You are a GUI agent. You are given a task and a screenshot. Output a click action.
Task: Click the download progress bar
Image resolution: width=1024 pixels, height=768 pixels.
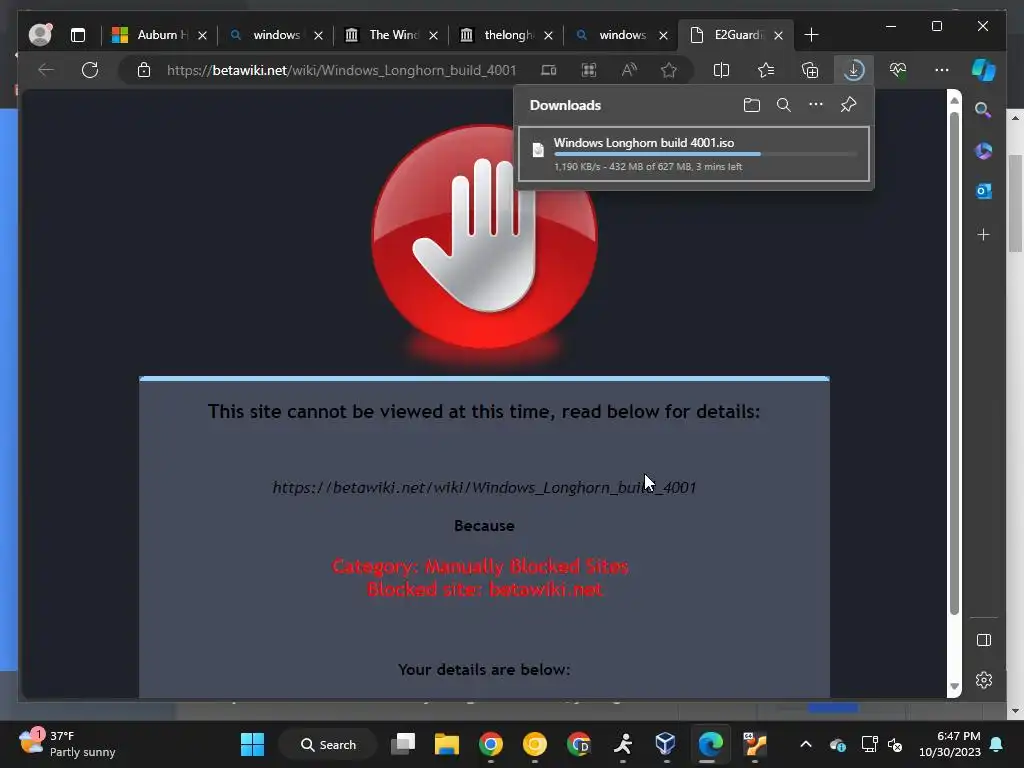705,154
